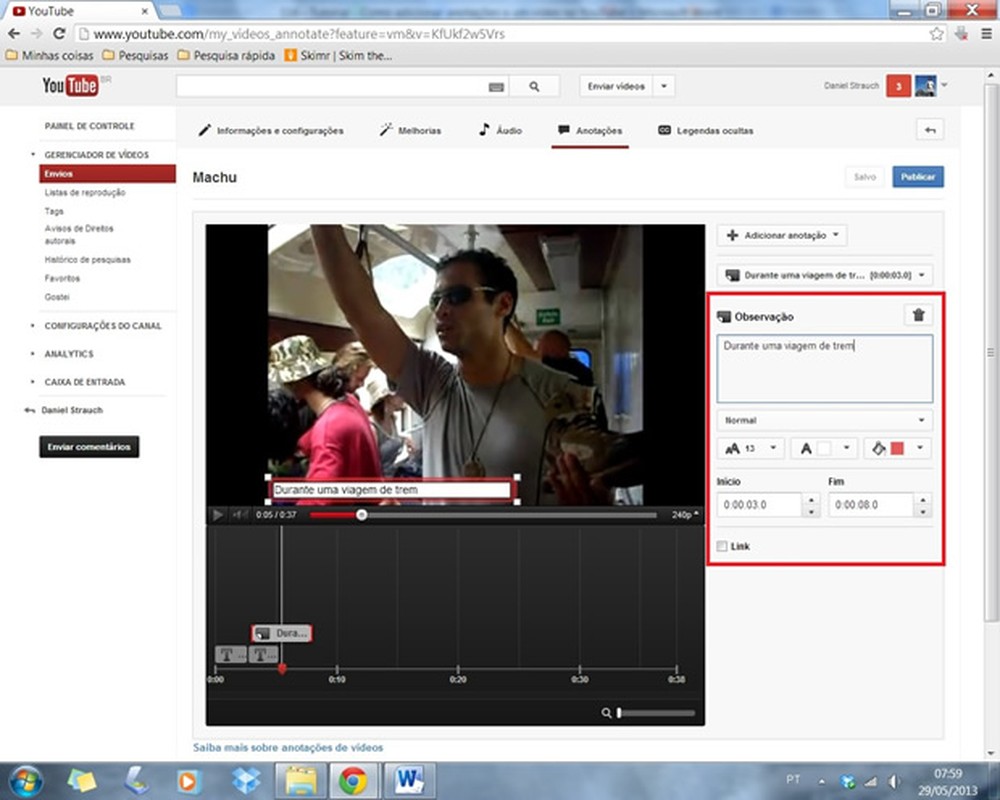The height and width of the screenshot is (800, 1000).
Task: Open Chrome from the taskbar
Action: [x=353, y=781]
